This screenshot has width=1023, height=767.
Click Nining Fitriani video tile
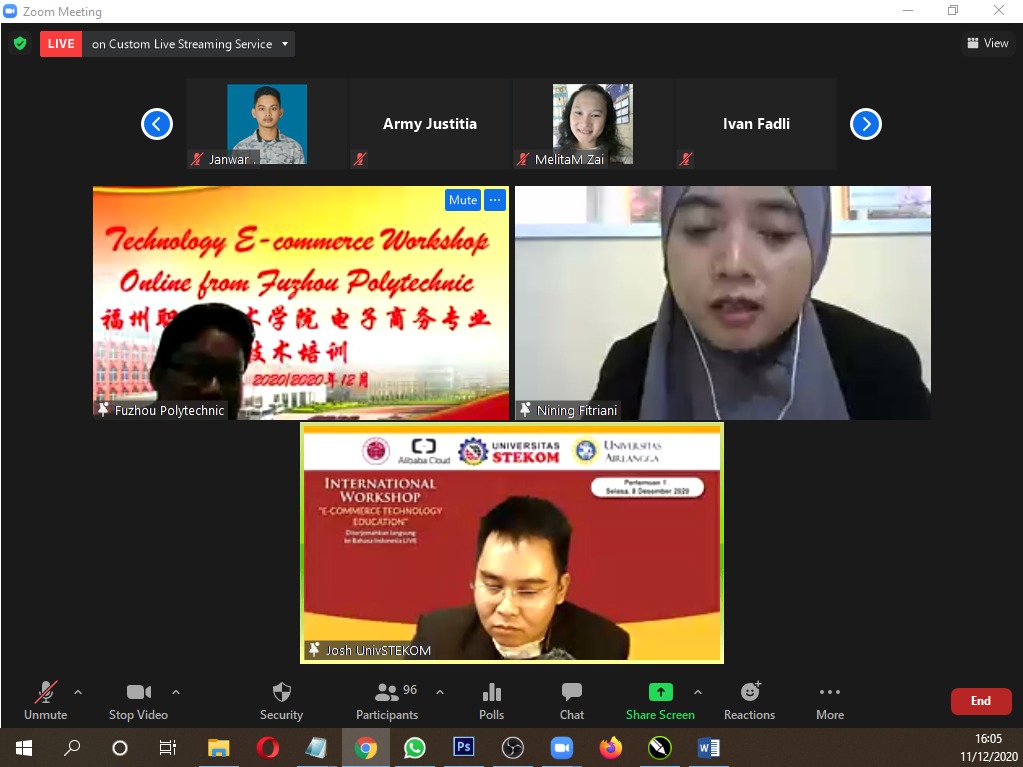tap(723, 303)
